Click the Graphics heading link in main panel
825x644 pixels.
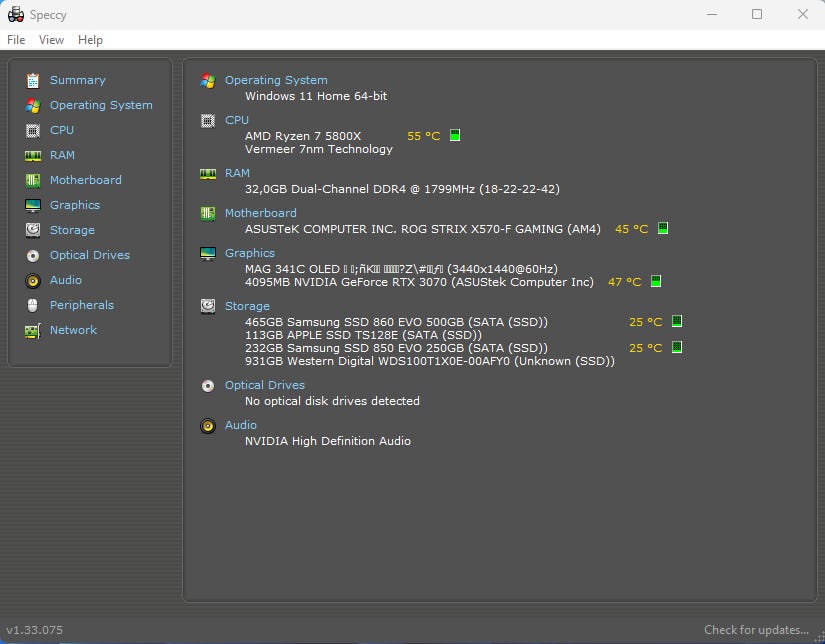tap(249, 253)
